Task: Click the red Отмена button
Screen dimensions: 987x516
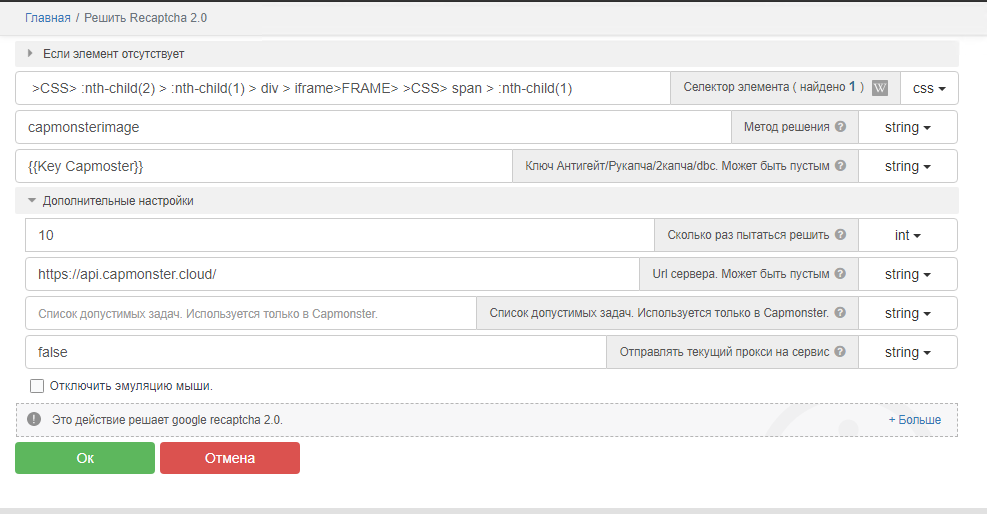Action: [x=230, y=458]
